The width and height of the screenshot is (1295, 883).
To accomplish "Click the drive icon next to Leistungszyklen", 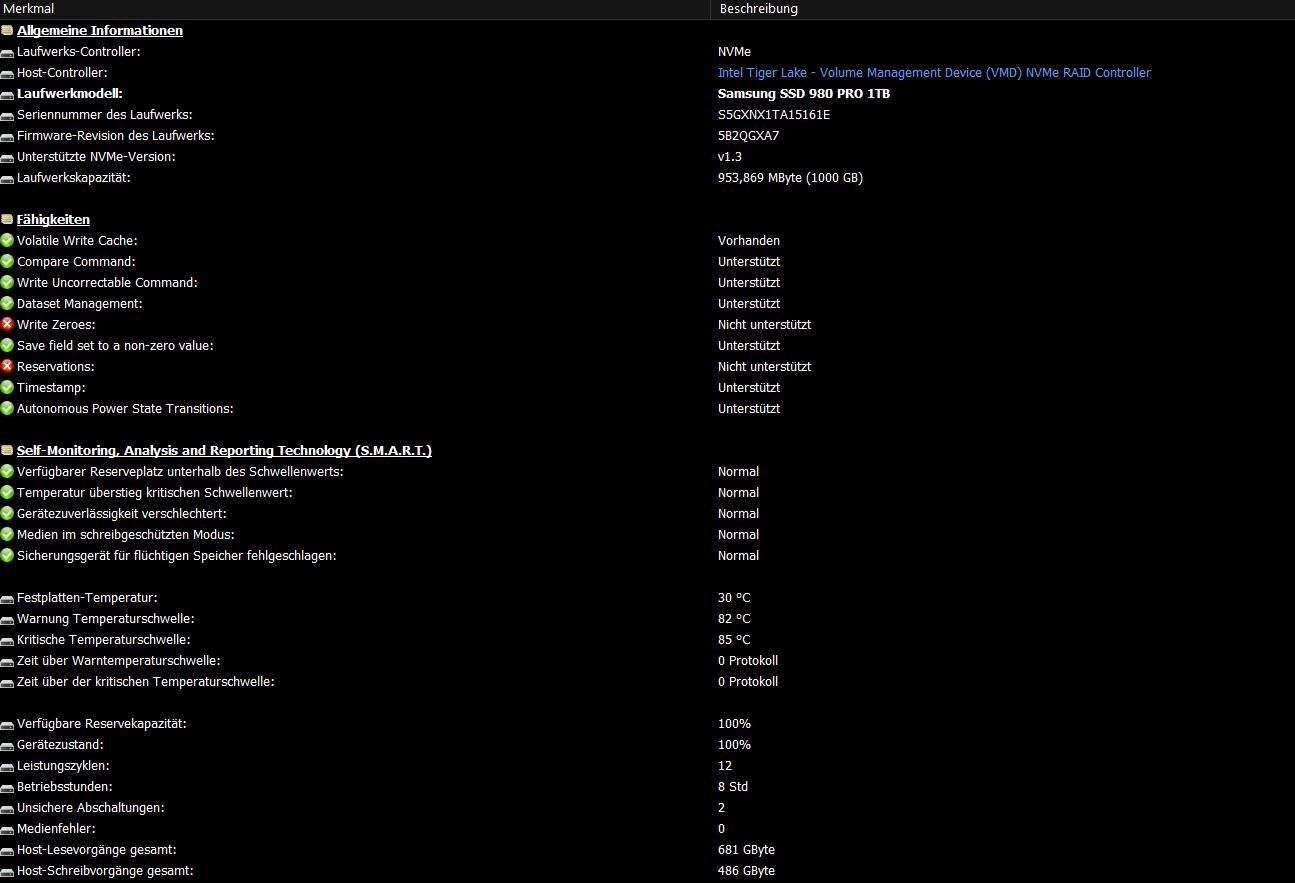I will point(7,766).
